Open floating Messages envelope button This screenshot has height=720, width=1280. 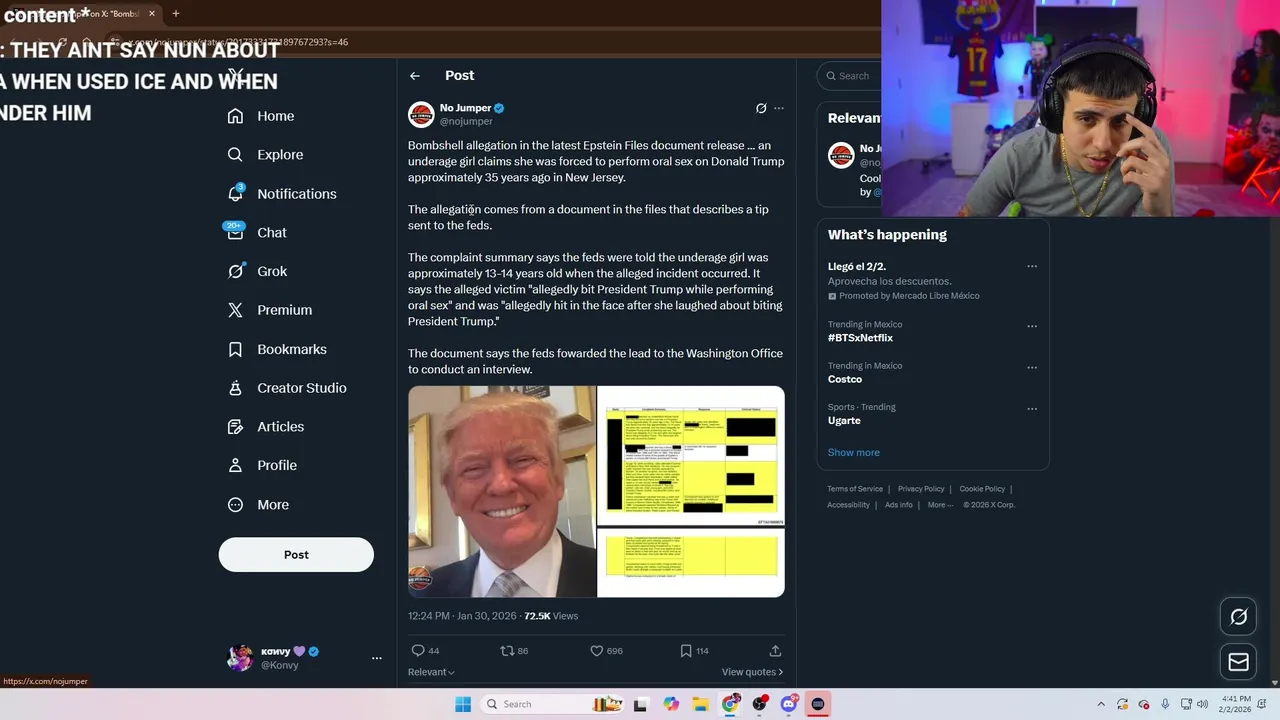1238,662
